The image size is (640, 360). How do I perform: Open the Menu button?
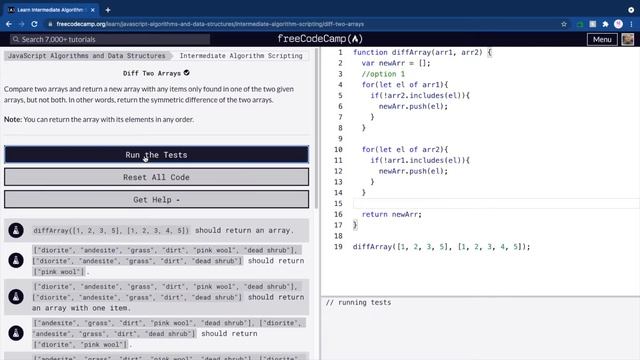(x=602, y=39)
